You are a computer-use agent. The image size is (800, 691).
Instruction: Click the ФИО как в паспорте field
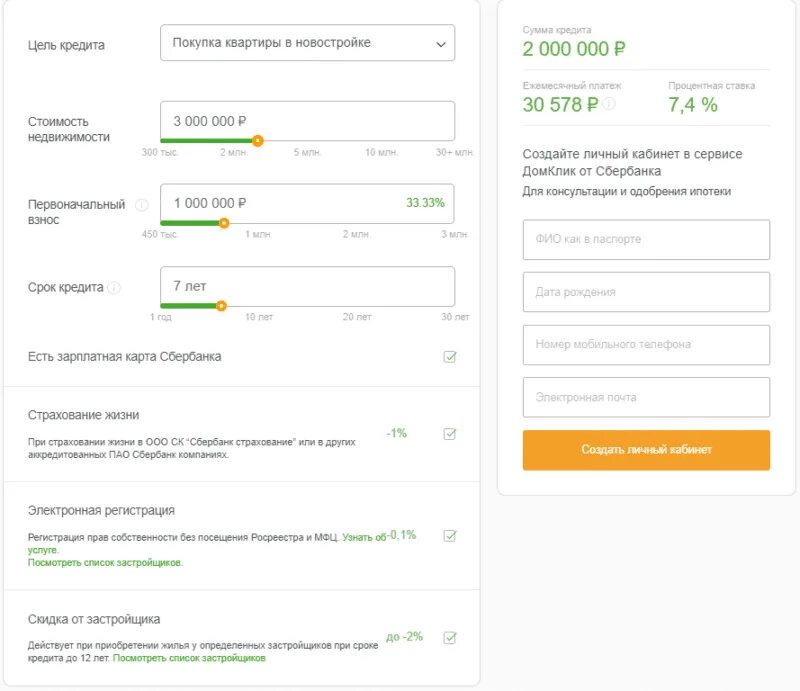point(646,240)
